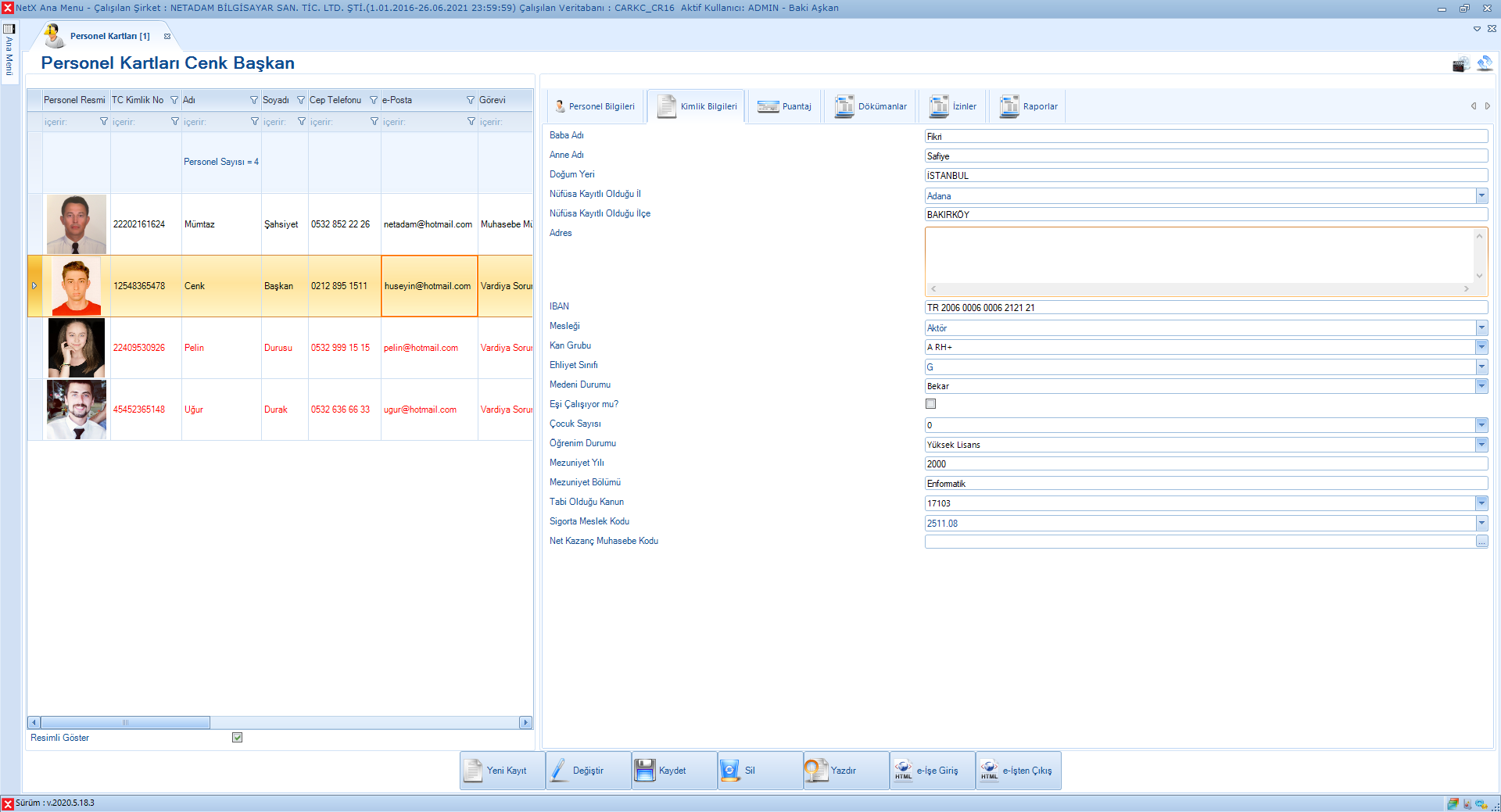
Task: Expand the Tabi Olduğu Kanun dropdown
Action: (1481, 503)
